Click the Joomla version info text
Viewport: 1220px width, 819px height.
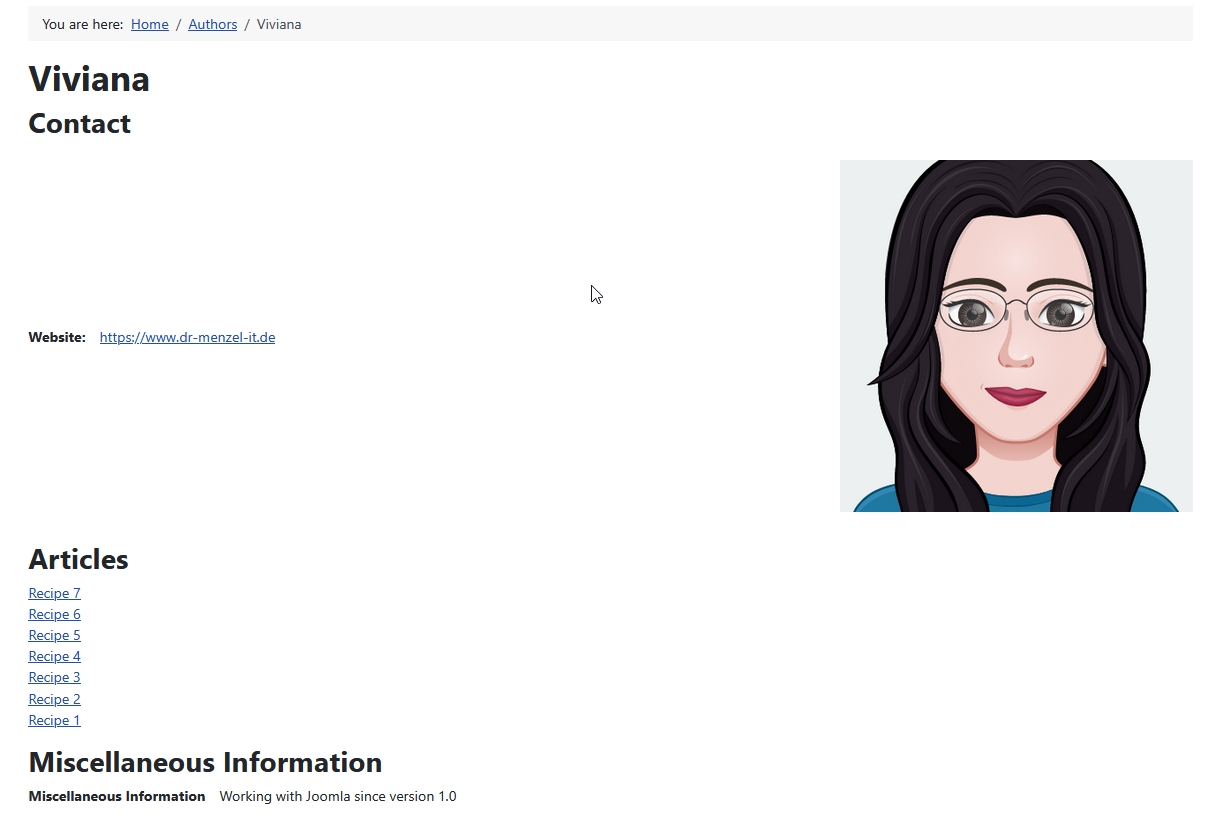(x=337, y=796)
